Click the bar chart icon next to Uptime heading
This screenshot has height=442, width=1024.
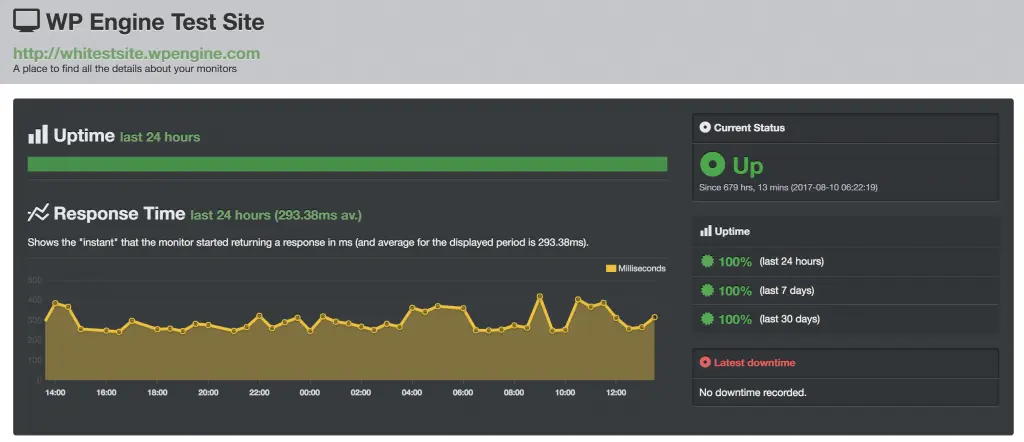coord(38,135)
